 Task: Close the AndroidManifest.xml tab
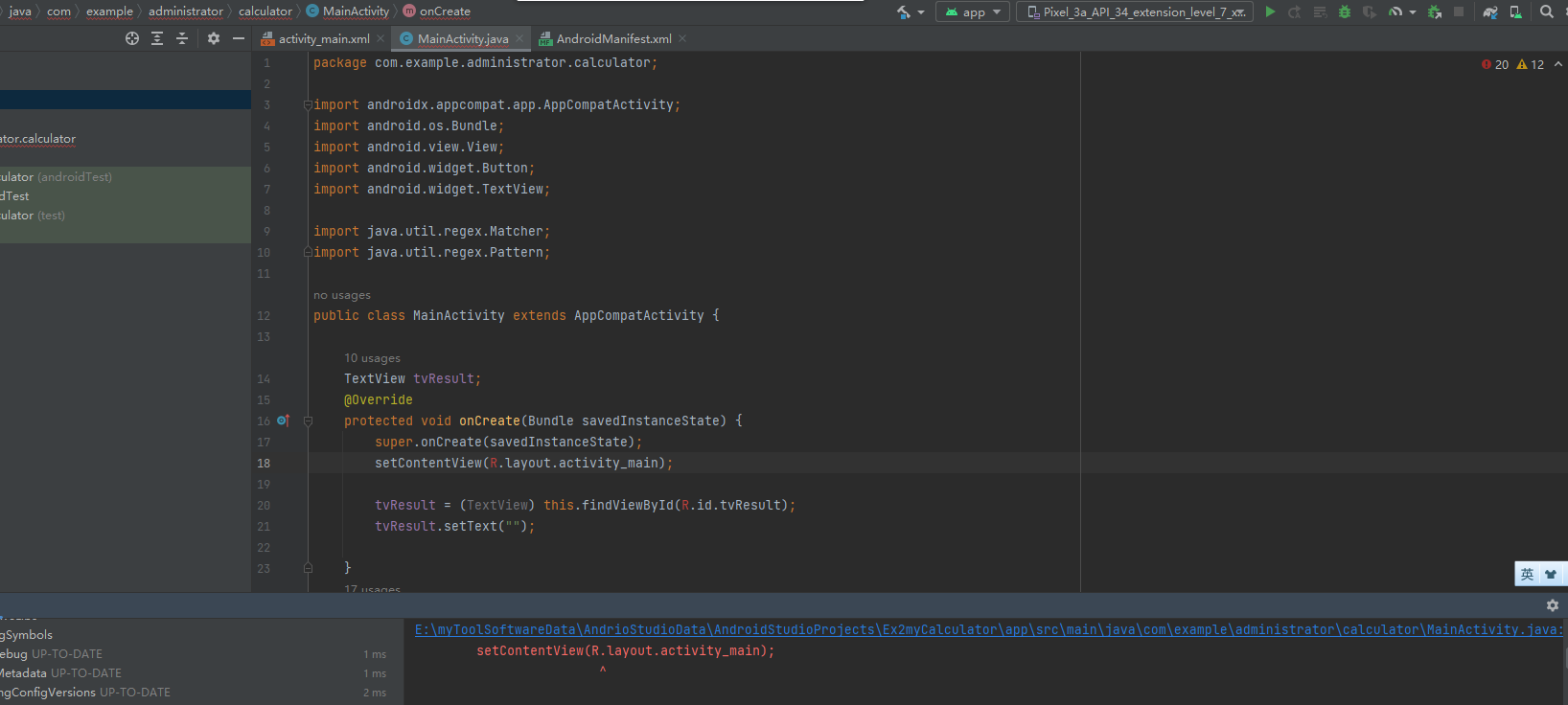(x=682, y=39)
